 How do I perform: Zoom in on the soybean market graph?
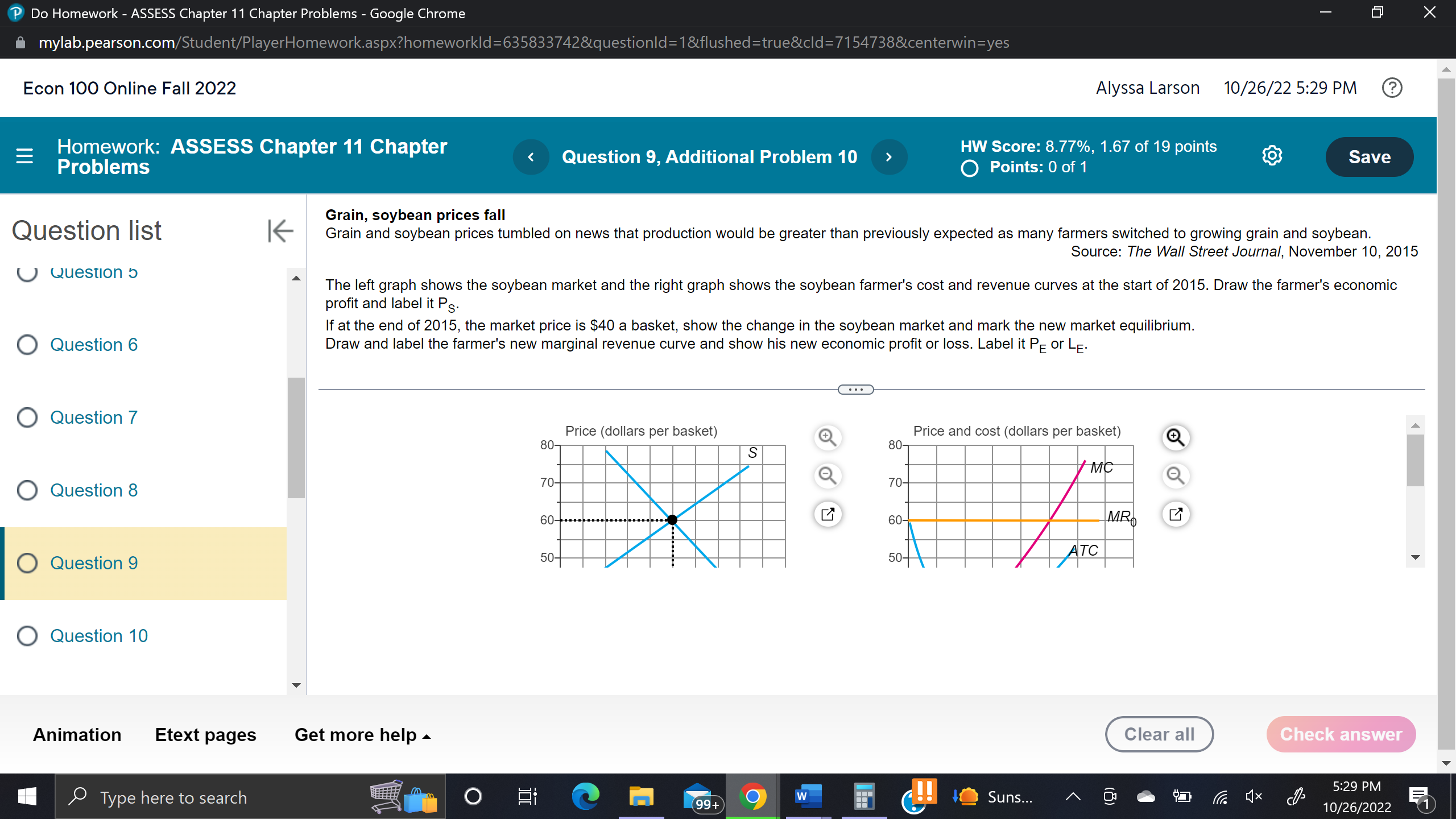tap(828, 437)
